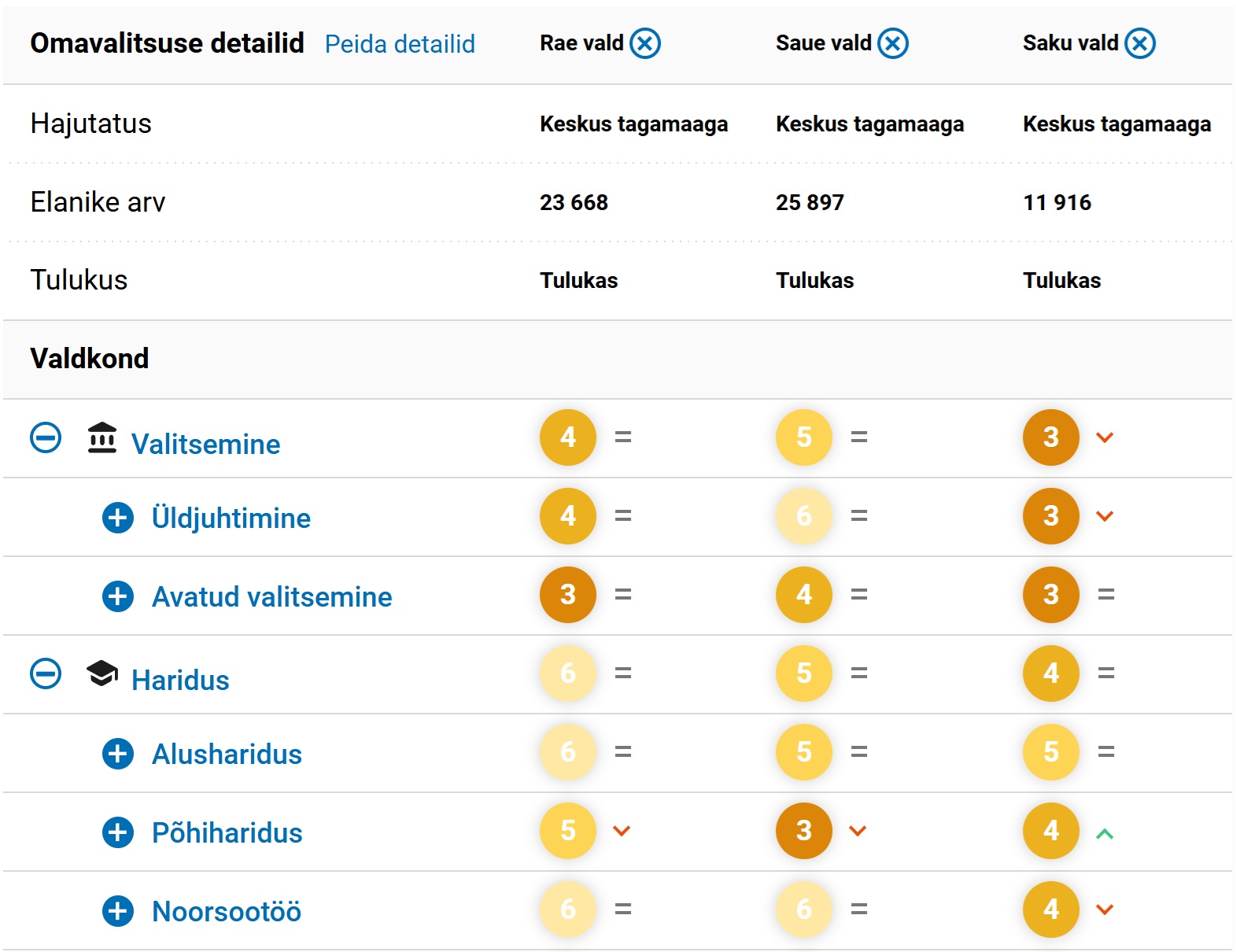1236x952 pixels.
Task: Click Saku vald's Üldjuhtimine score 3 badge
Action: pos(1051,516)
